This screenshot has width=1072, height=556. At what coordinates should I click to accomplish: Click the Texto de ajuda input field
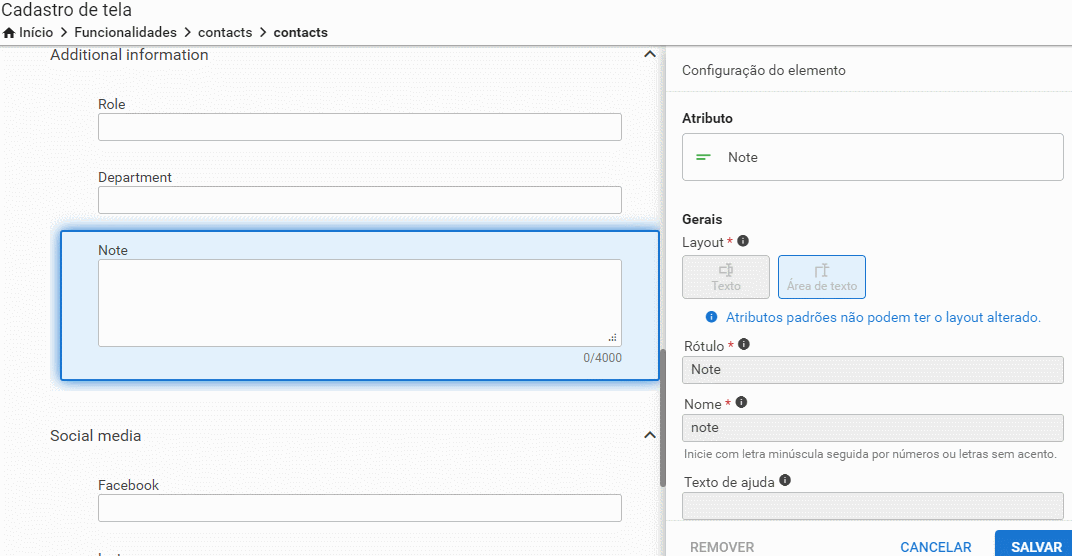(x=872, y=506)
